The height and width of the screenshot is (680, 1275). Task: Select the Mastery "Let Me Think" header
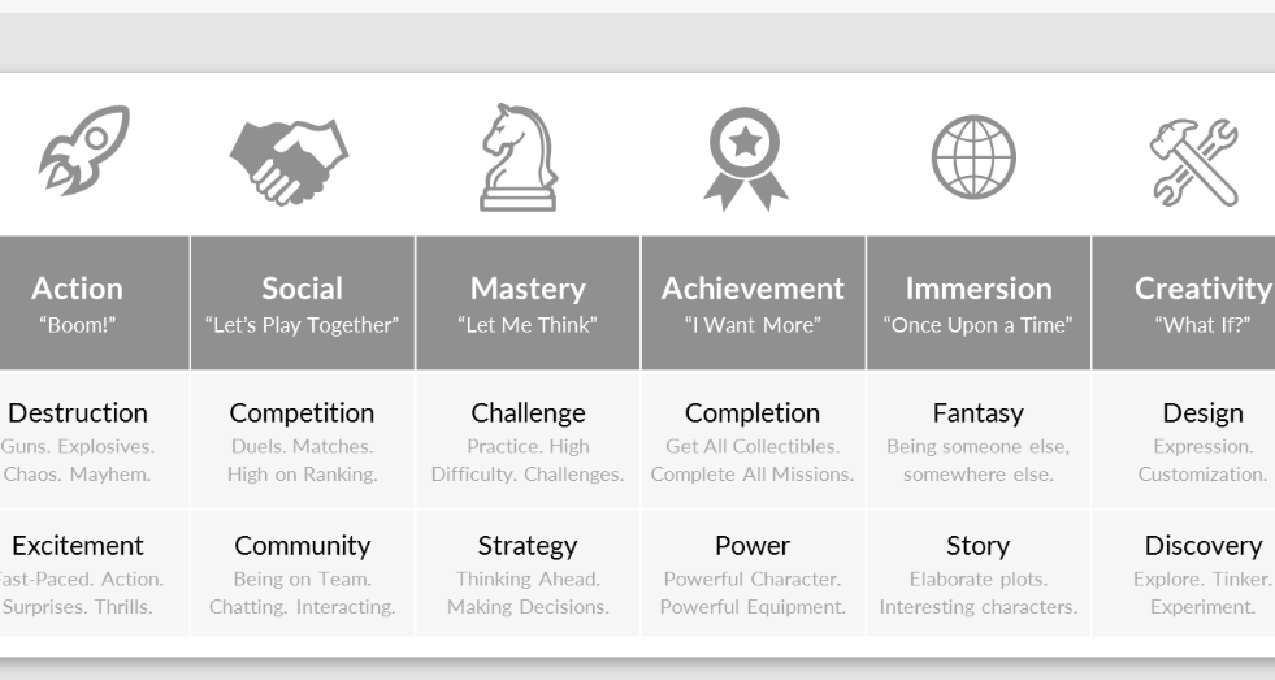528,303
